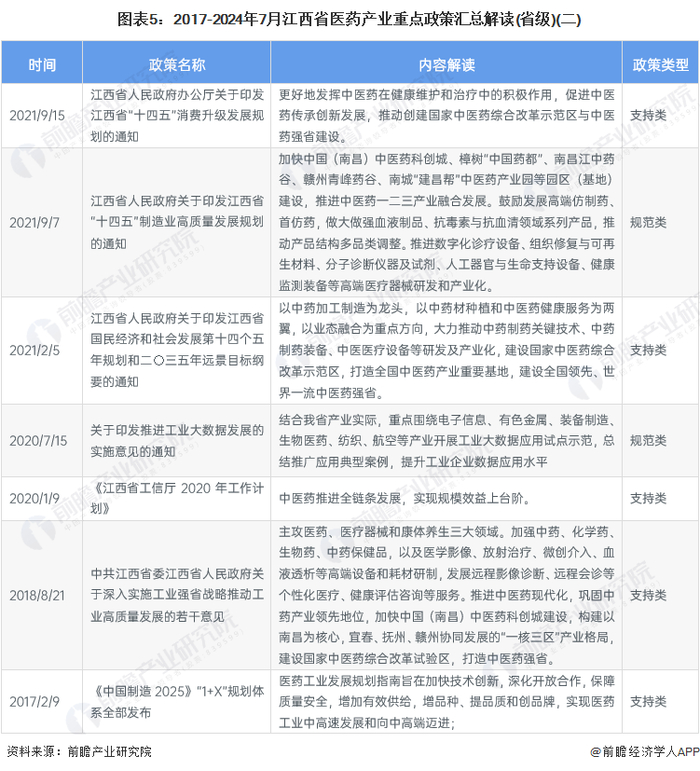
Task: Select the 时间 column header
Action: (42, 64)
